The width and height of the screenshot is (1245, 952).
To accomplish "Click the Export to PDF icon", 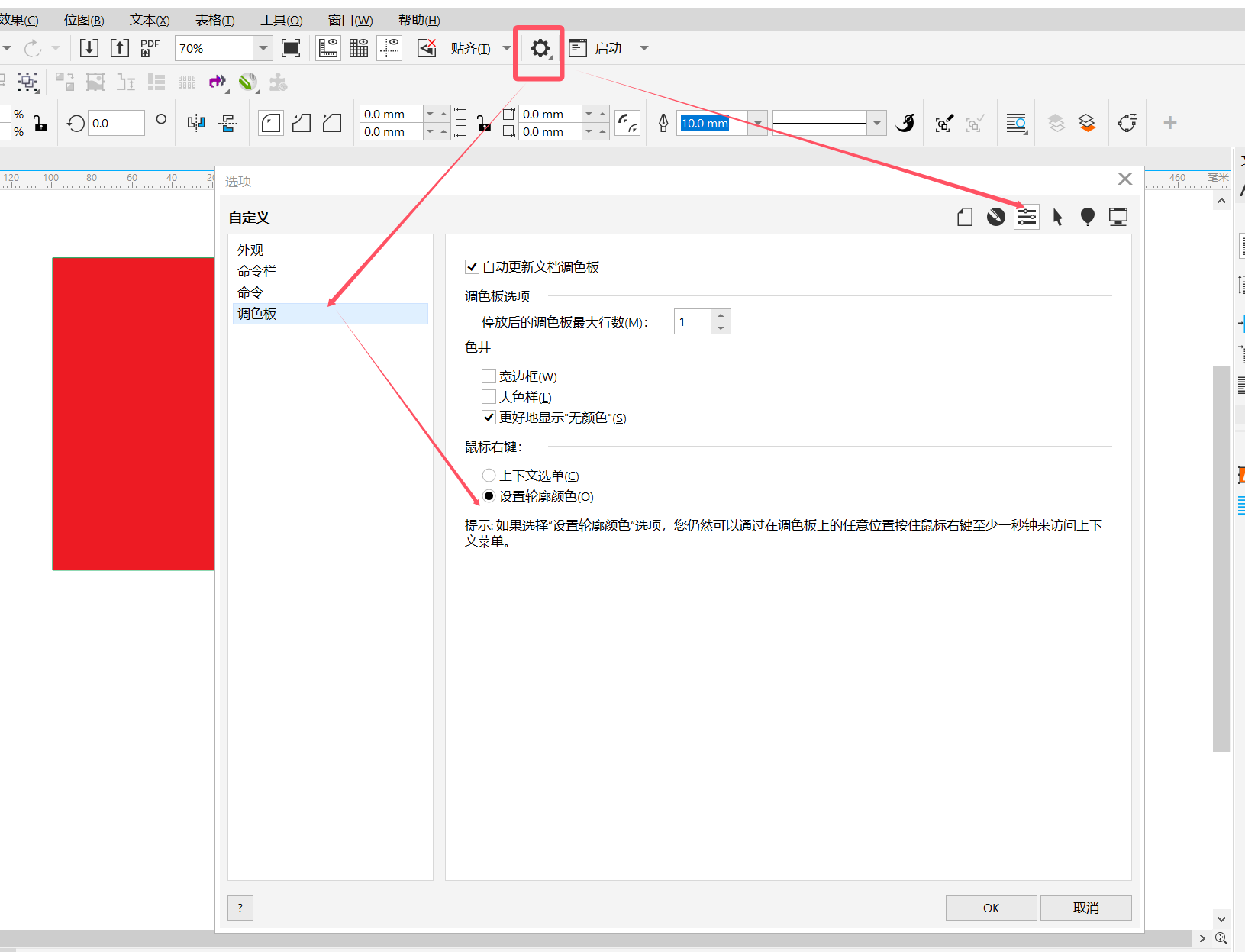I will pyautogui.click(x=150, y=48).
